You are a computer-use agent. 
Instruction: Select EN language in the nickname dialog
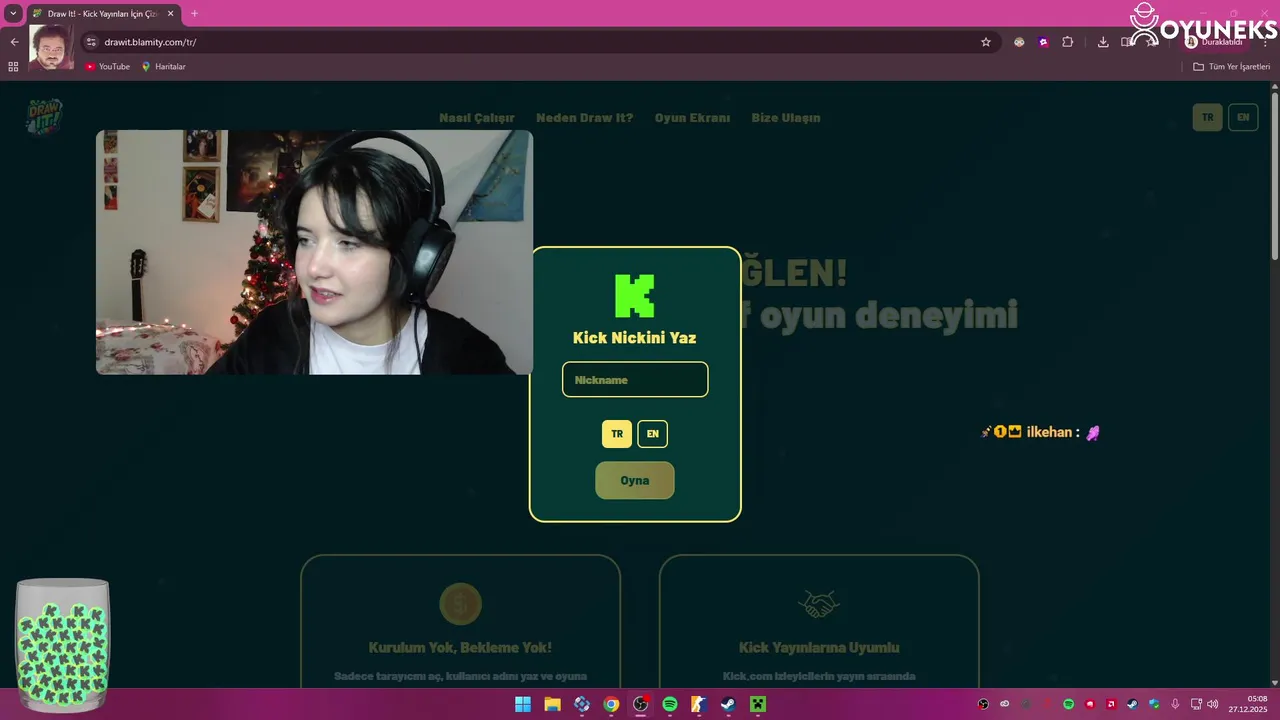click(x=652, y=434)
